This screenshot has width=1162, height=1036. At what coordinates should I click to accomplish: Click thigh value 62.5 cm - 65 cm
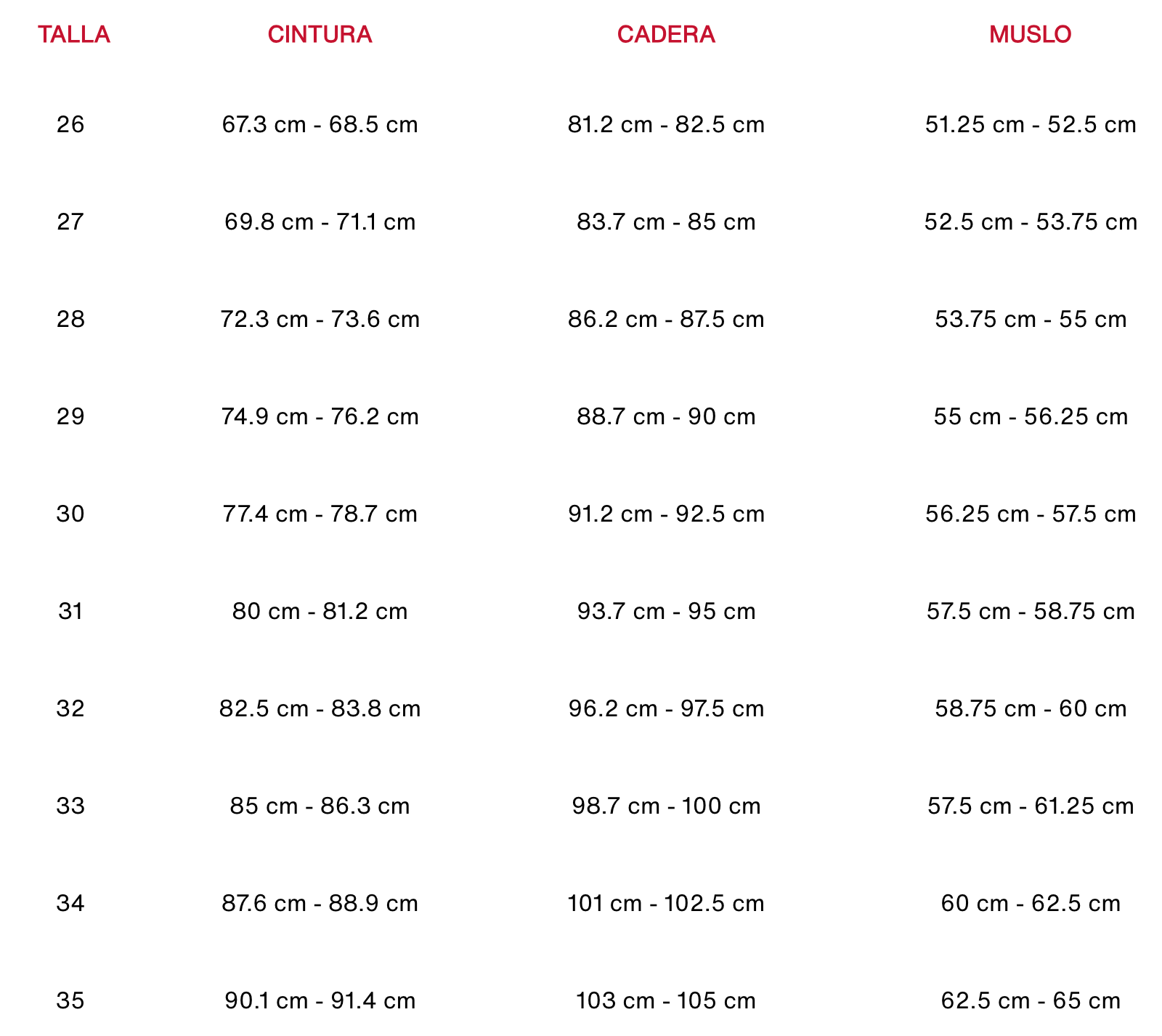tap(1031, 1000)
